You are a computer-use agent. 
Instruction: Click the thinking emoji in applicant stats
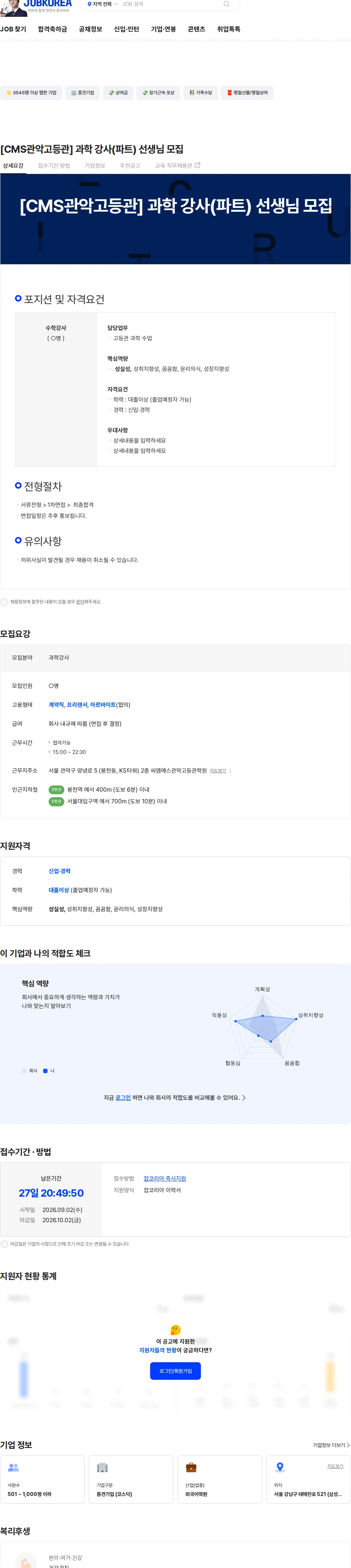[x=175, y=1330]
